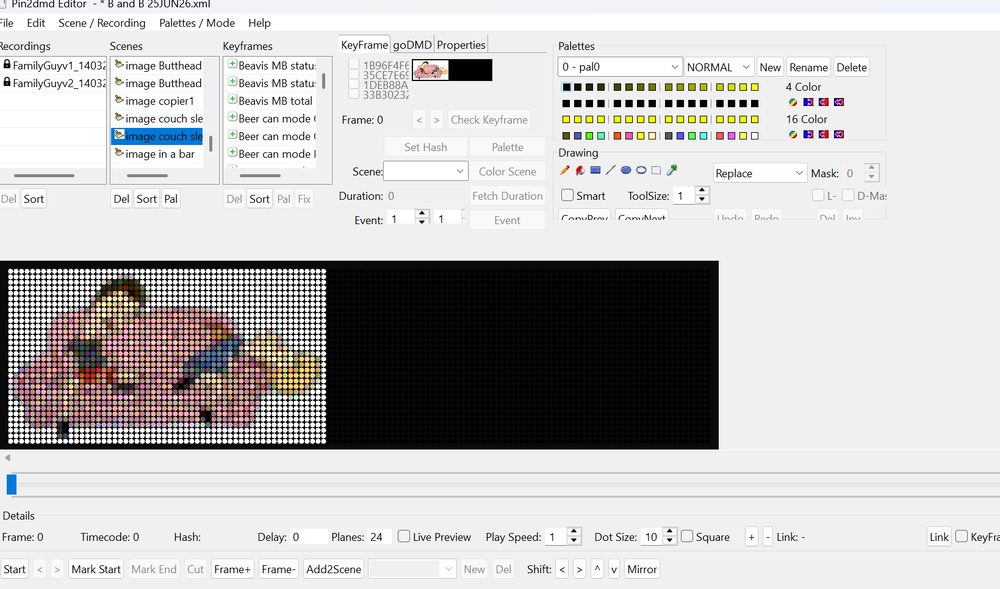Click the second red-blue arrow icon under 4 Color
The height and width of the screenshot is (589, 1000).
point(823,102)
